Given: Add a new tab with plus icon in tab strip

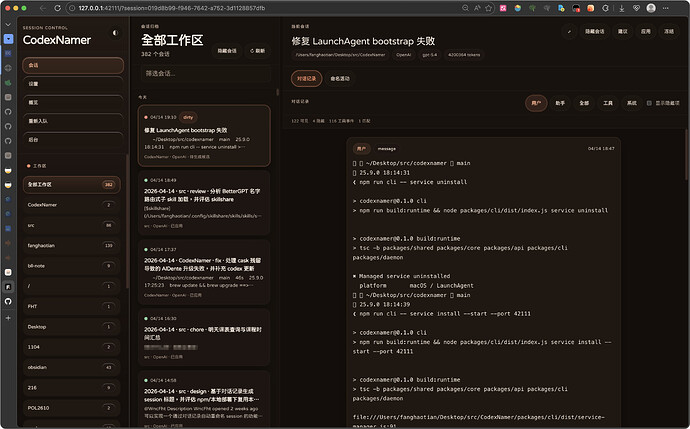Looking at the screenshot, I should tap(8, 318).
